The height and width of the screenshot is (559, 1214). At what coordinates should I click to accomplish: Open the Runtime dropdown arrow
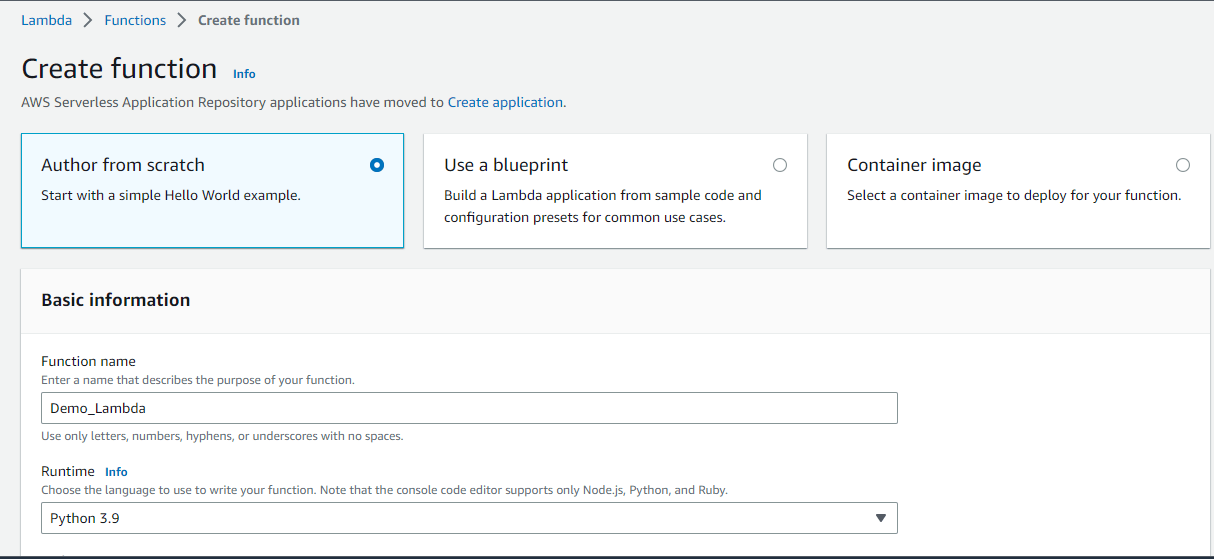click(880, 518)
